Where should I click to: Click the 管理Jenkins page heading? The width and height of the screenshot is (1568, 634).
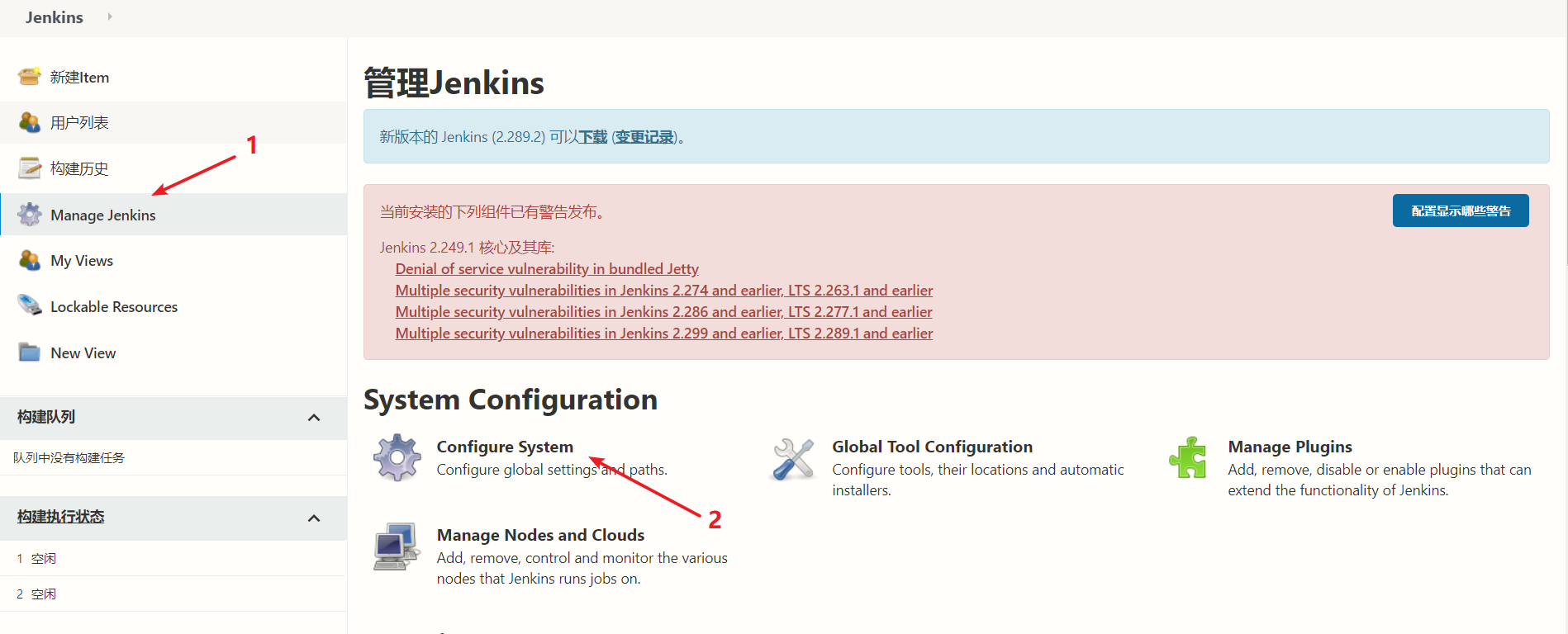tap(454, 83)
